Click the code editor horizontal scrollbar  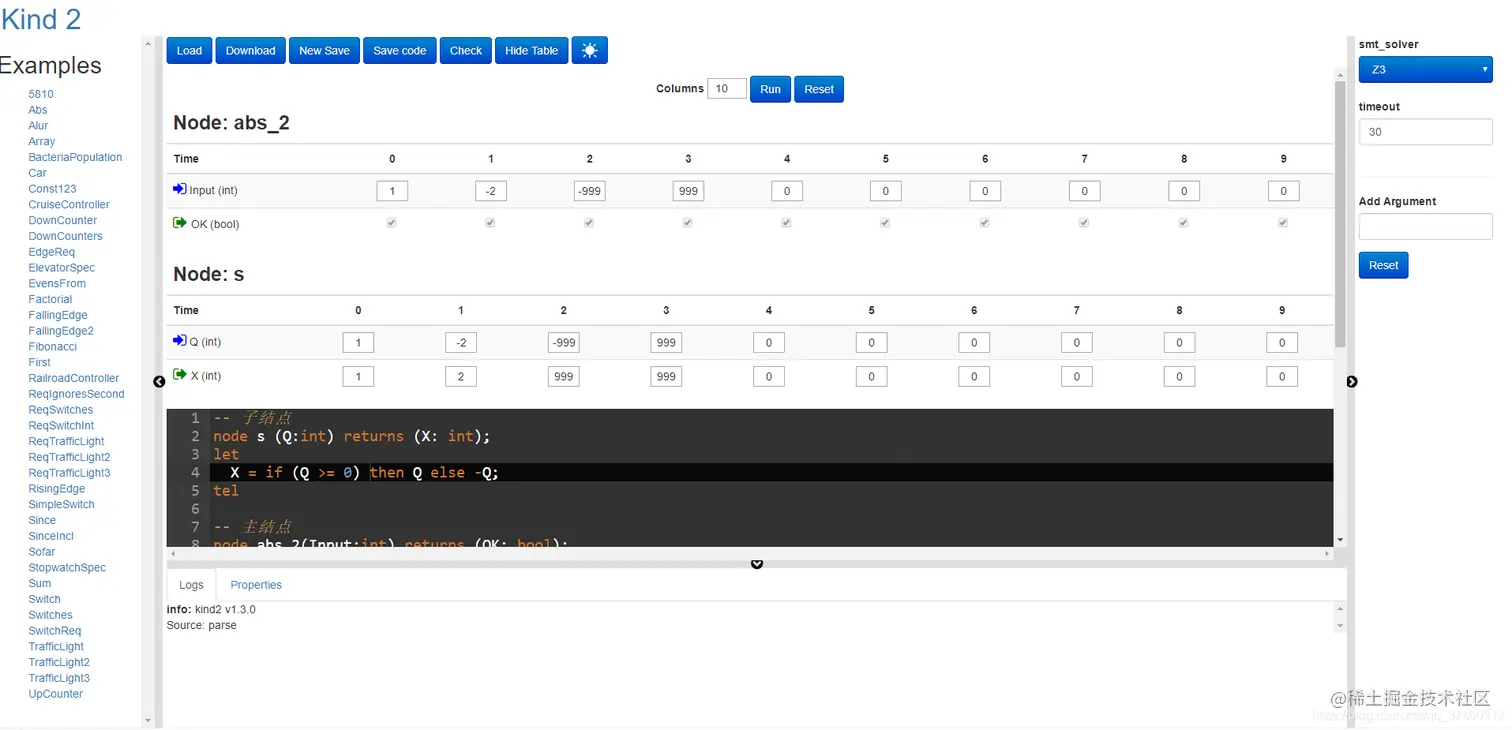click(x=750, y=553)
